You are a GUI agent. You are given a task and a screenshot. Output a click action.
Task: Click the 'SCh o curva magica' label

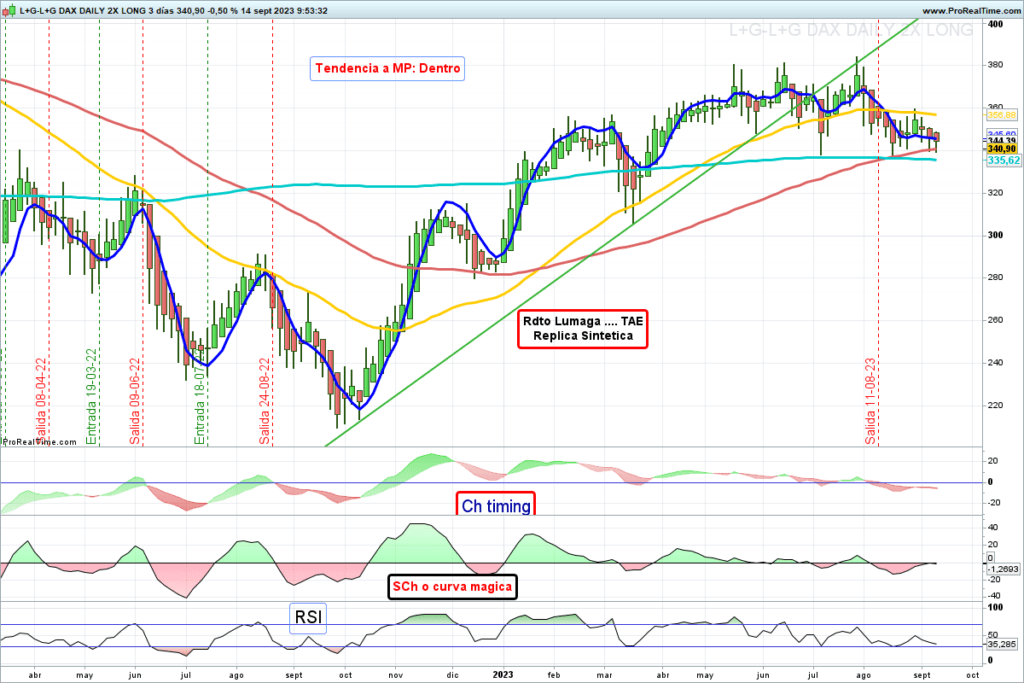pyautogui.click(x=452, y=586)
